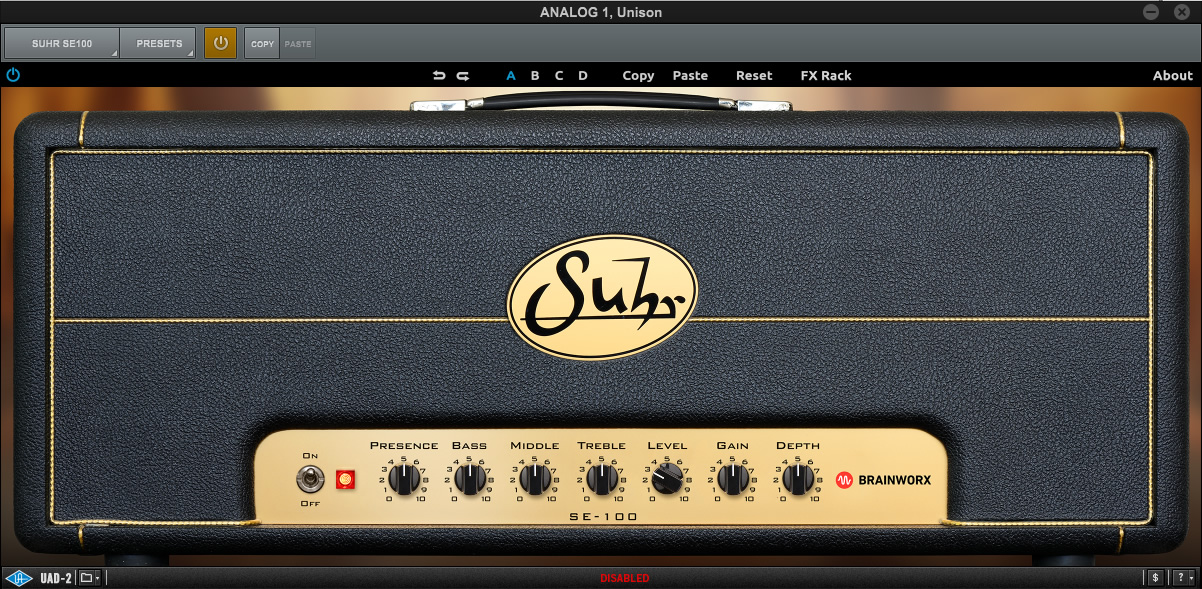Open the FX Rack view
The image size is (1202, 589).
tap(826, 75)
